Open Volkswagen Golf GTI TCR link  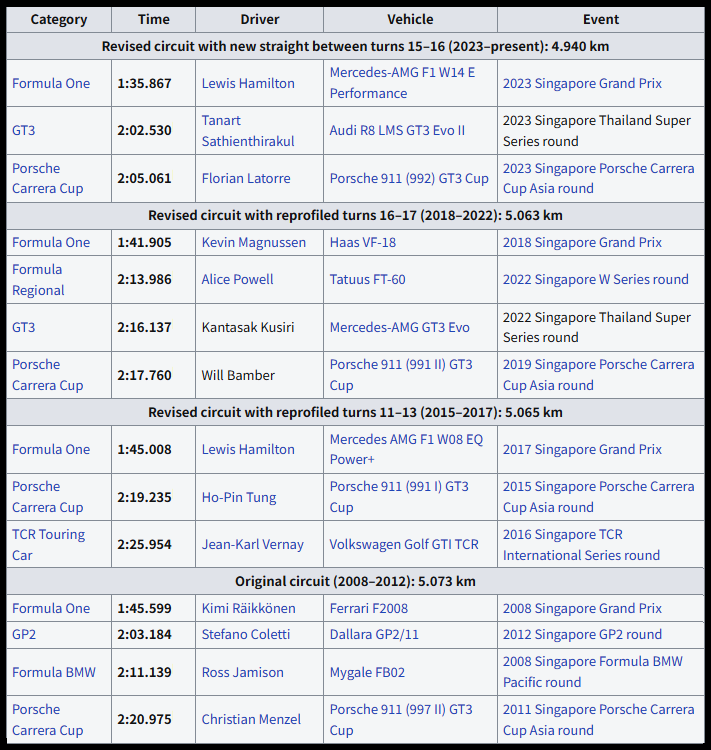click(404, 544)
